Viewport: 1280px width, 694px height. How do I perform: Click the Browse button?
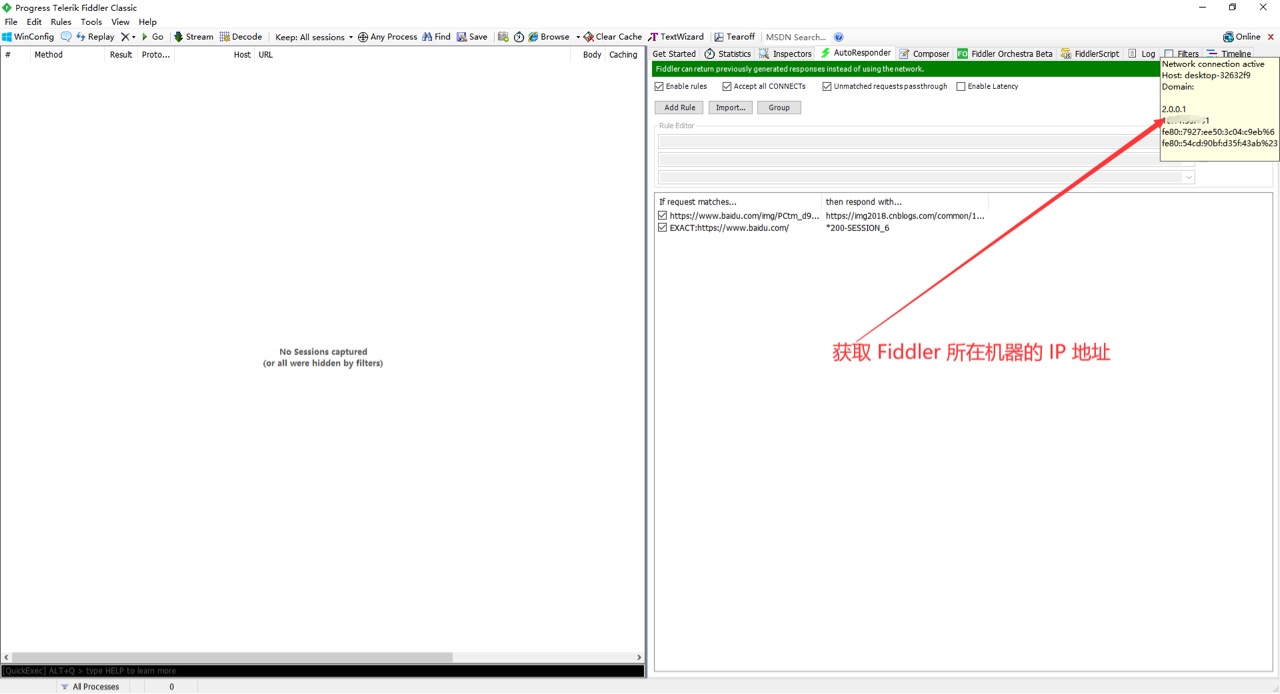click(x=548, y=37)
